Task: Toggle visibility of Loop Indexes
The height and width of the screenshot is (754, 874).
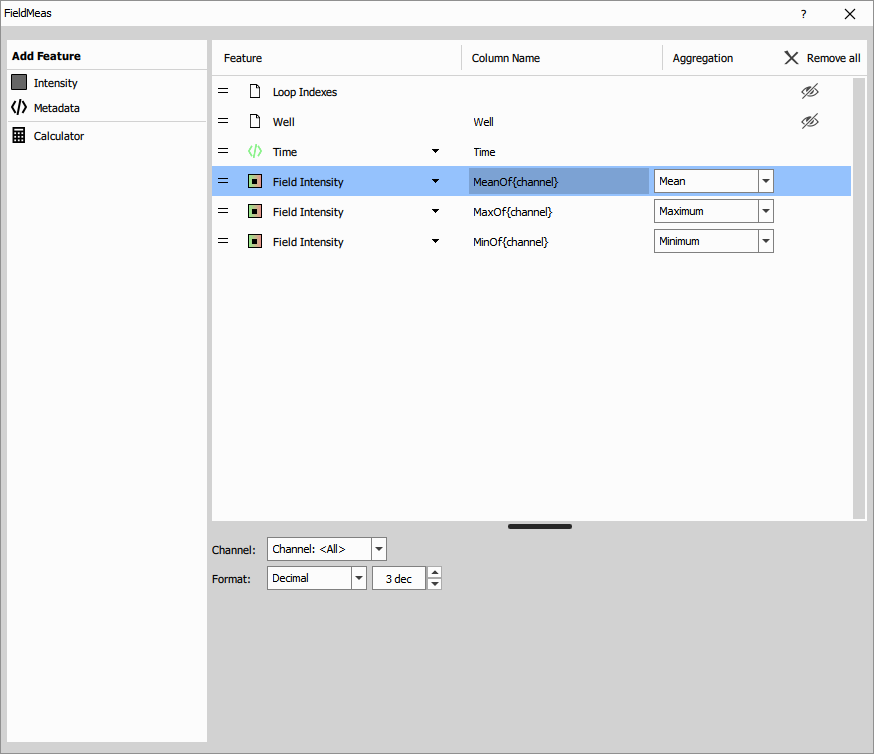Action: (x=809, y=90)
